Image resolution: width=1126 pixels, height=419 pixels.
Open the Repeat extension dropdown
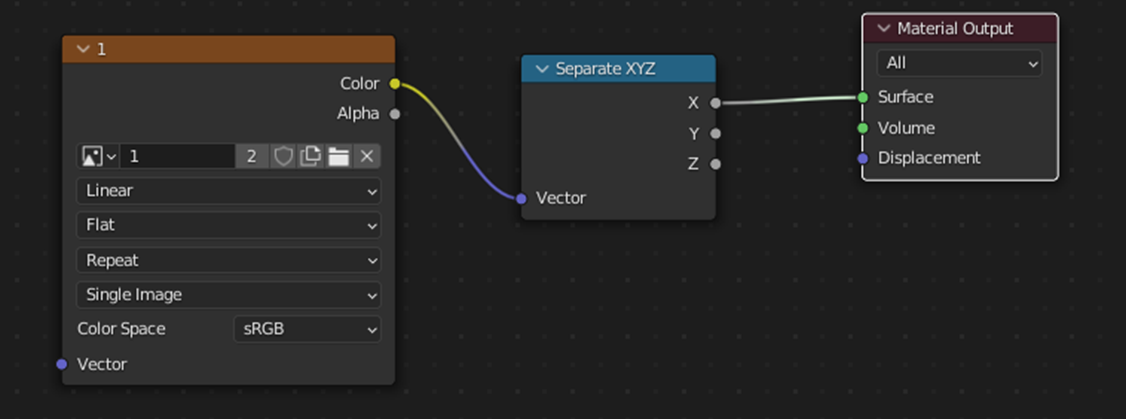click(x=229, y=260)
